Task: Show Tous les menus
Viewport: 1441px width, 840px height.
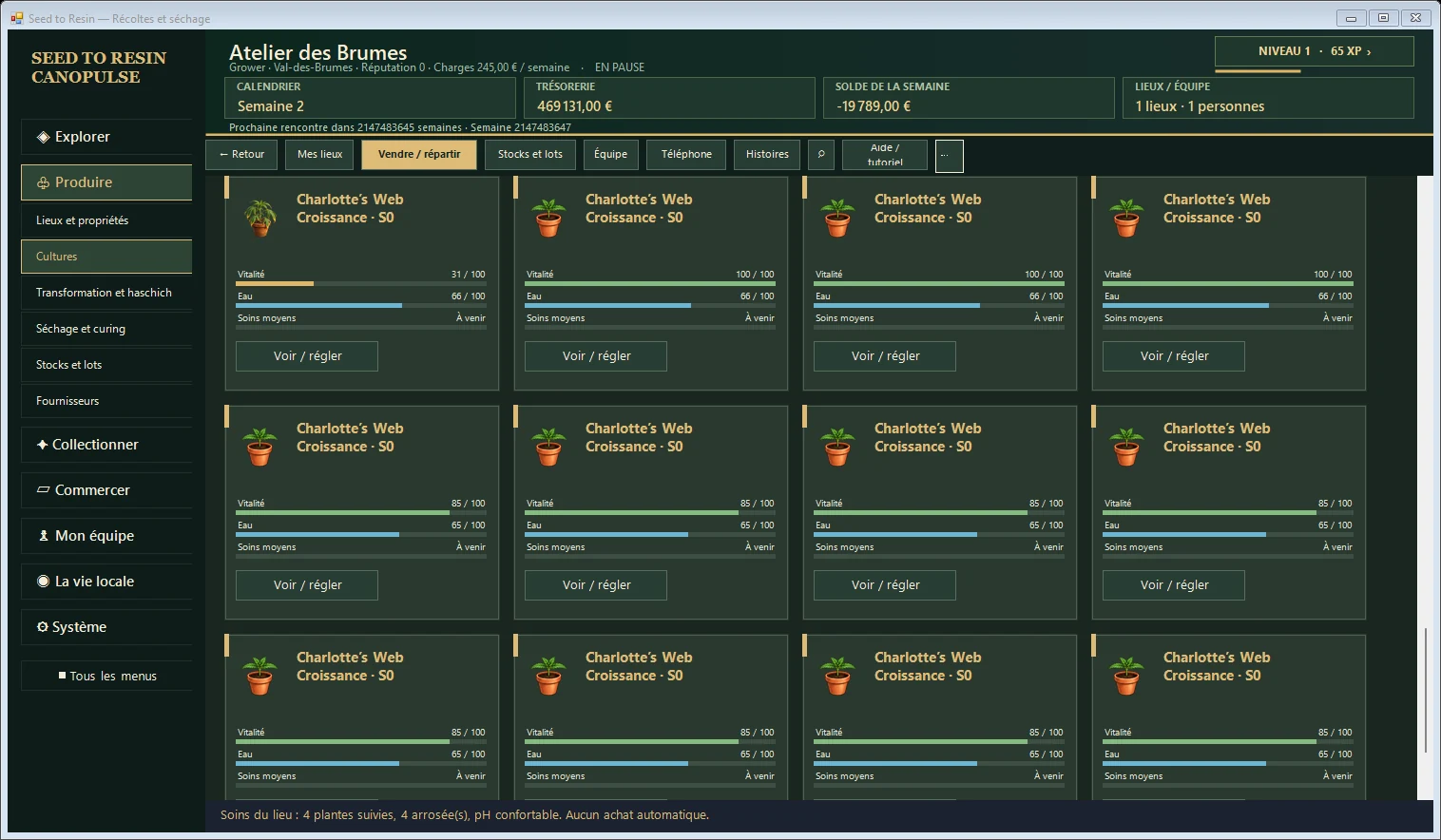Action: click(106, 677)
